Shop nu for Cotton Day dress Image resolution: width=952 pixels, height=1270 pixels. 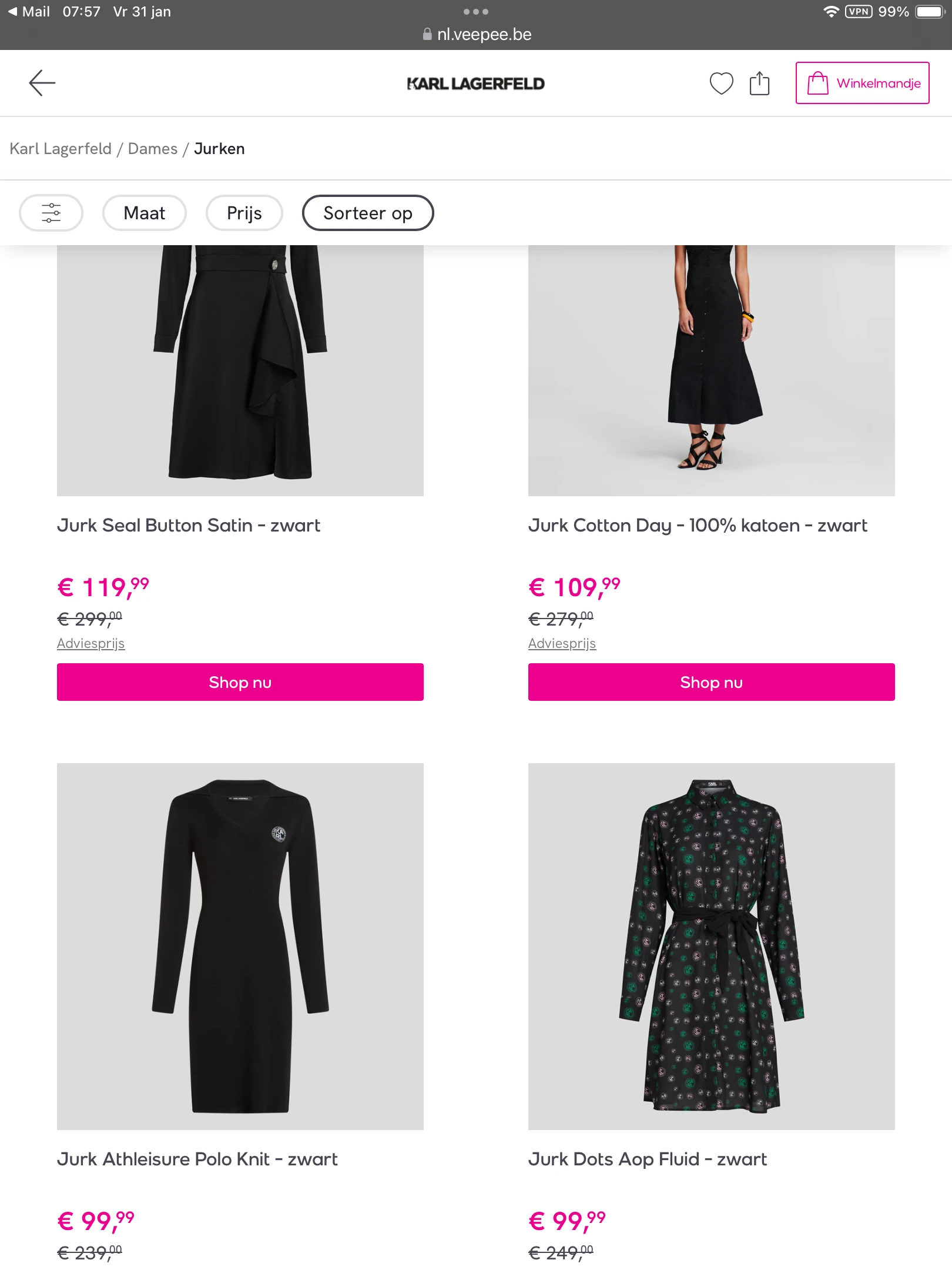pos(711,682)
